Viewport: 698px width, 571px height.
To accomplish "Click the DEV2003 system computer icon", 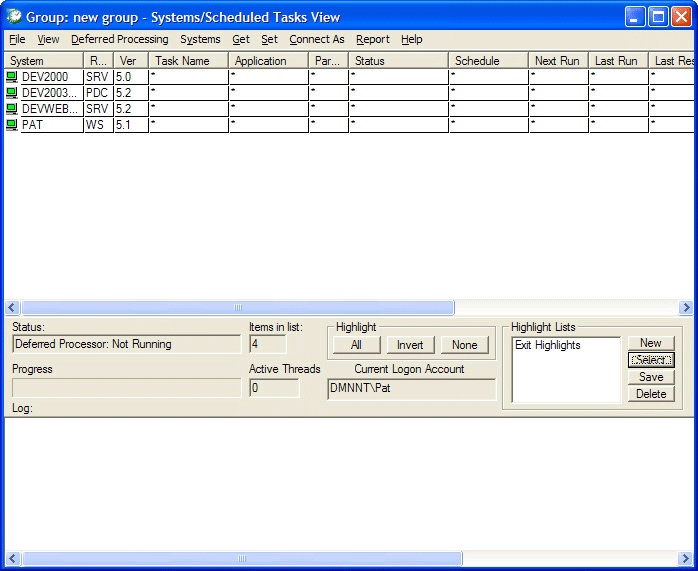I will pyautogui.click(x=12, y=93).
